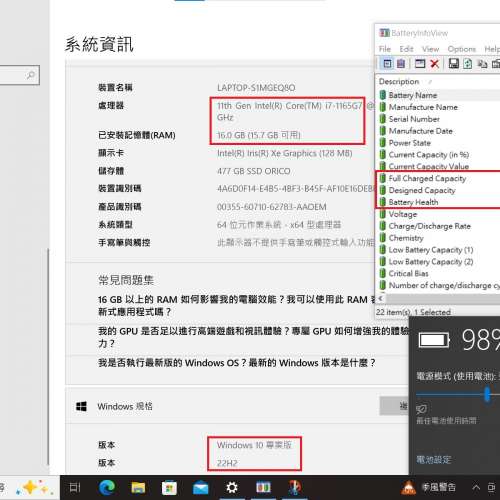Click the search box in Settings sidebar
Viewport: 500px width, 500px height.
click(19, 75)
